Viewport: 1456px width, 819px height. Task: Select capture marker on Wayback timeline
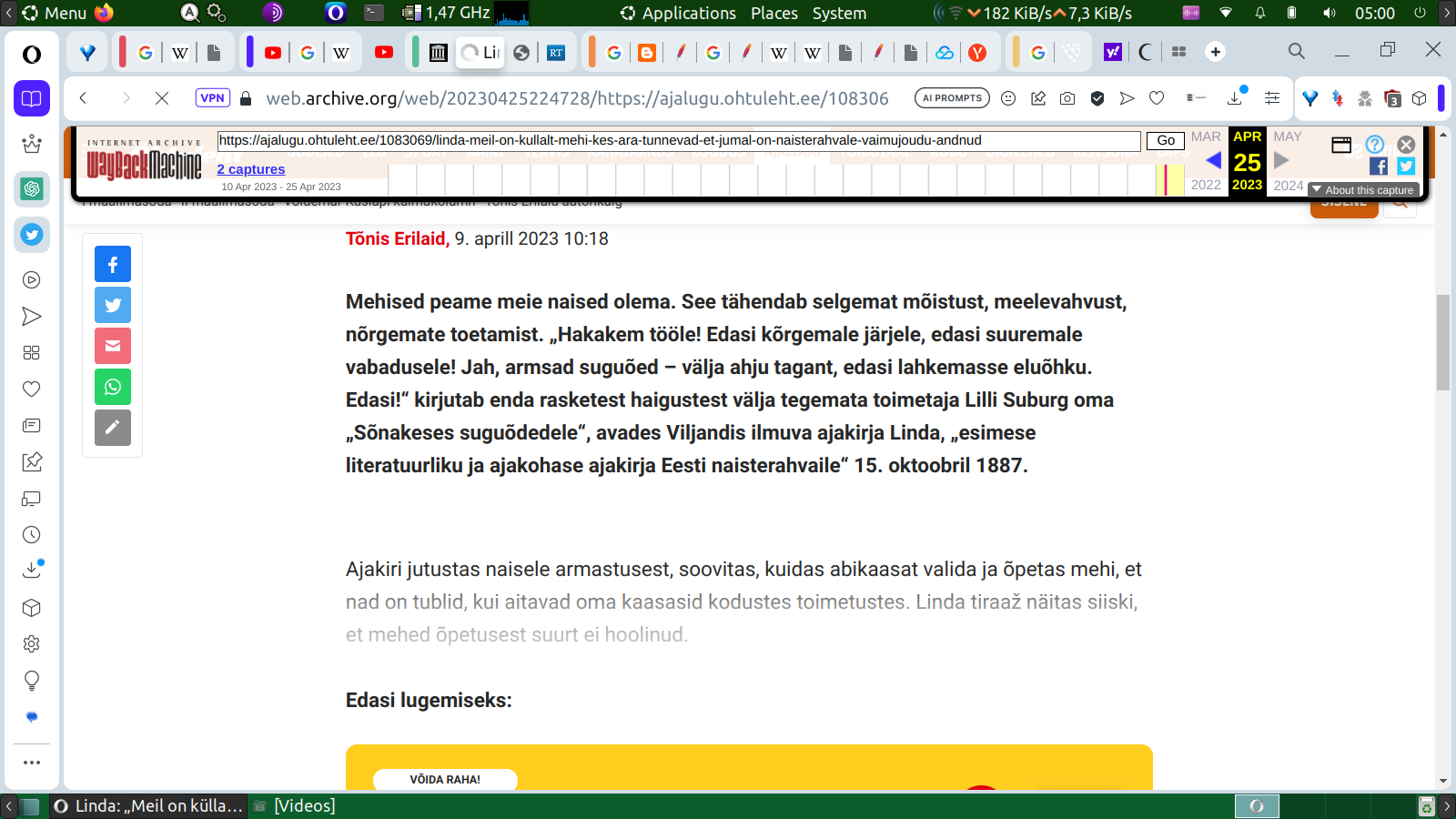(x=1166, y=180)
